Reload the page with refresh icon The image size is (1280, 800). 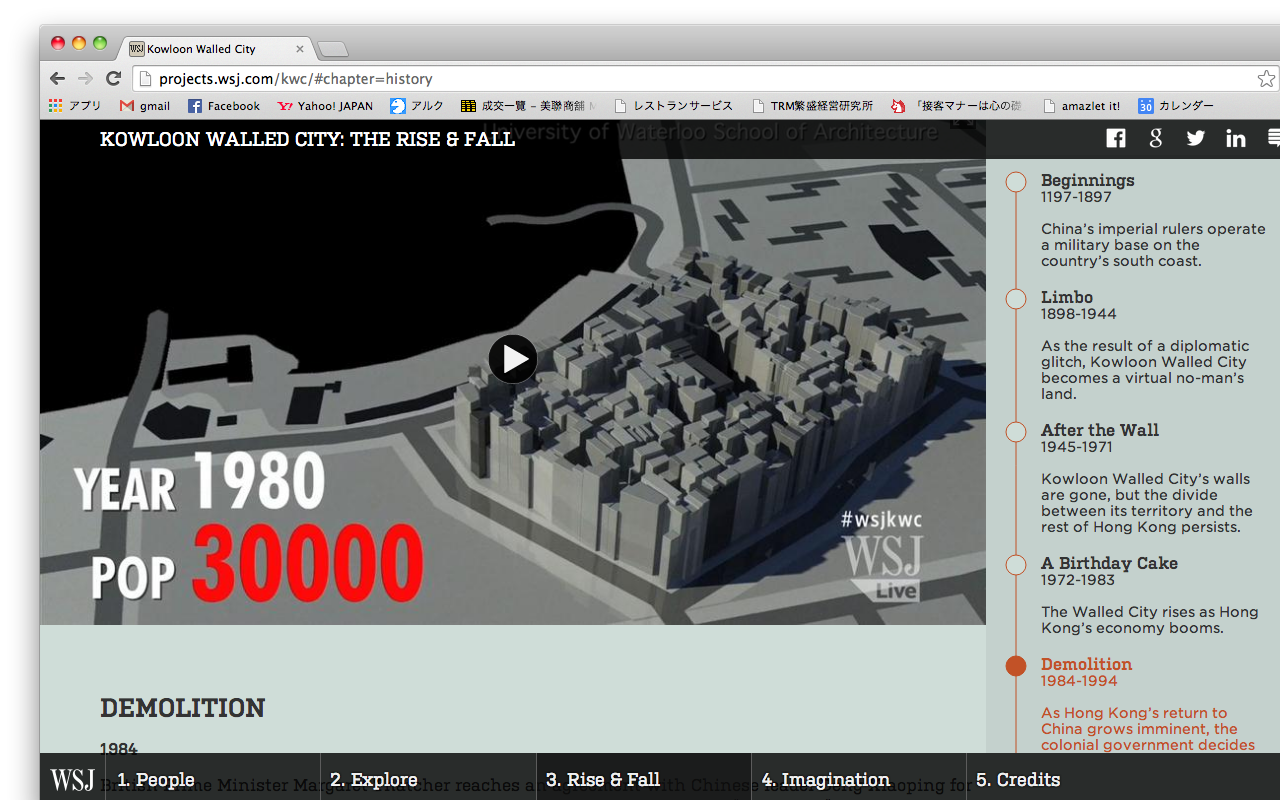(x=113, y=78)
